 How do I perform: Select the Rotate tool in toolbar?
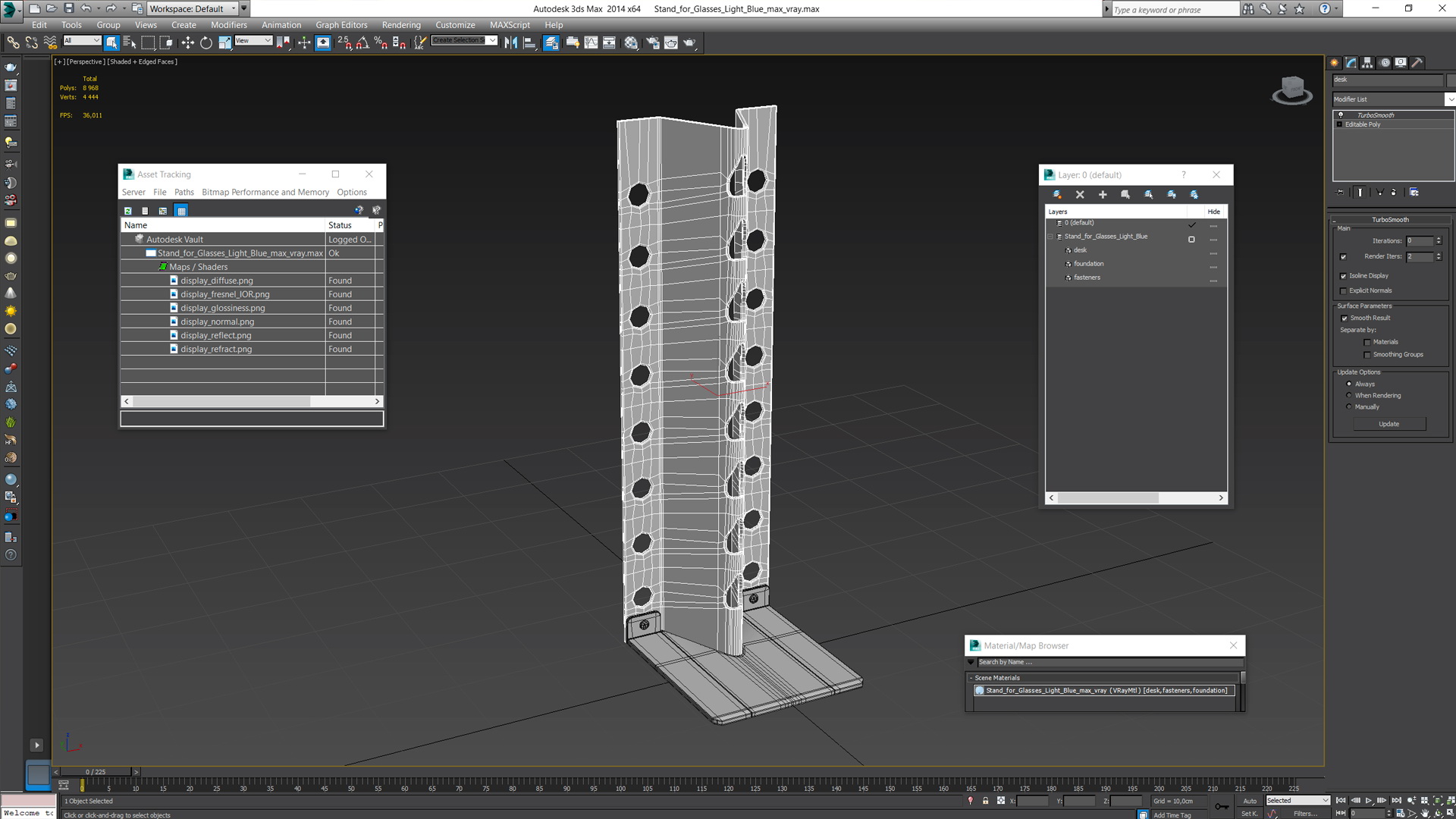(x=206, y=43)
